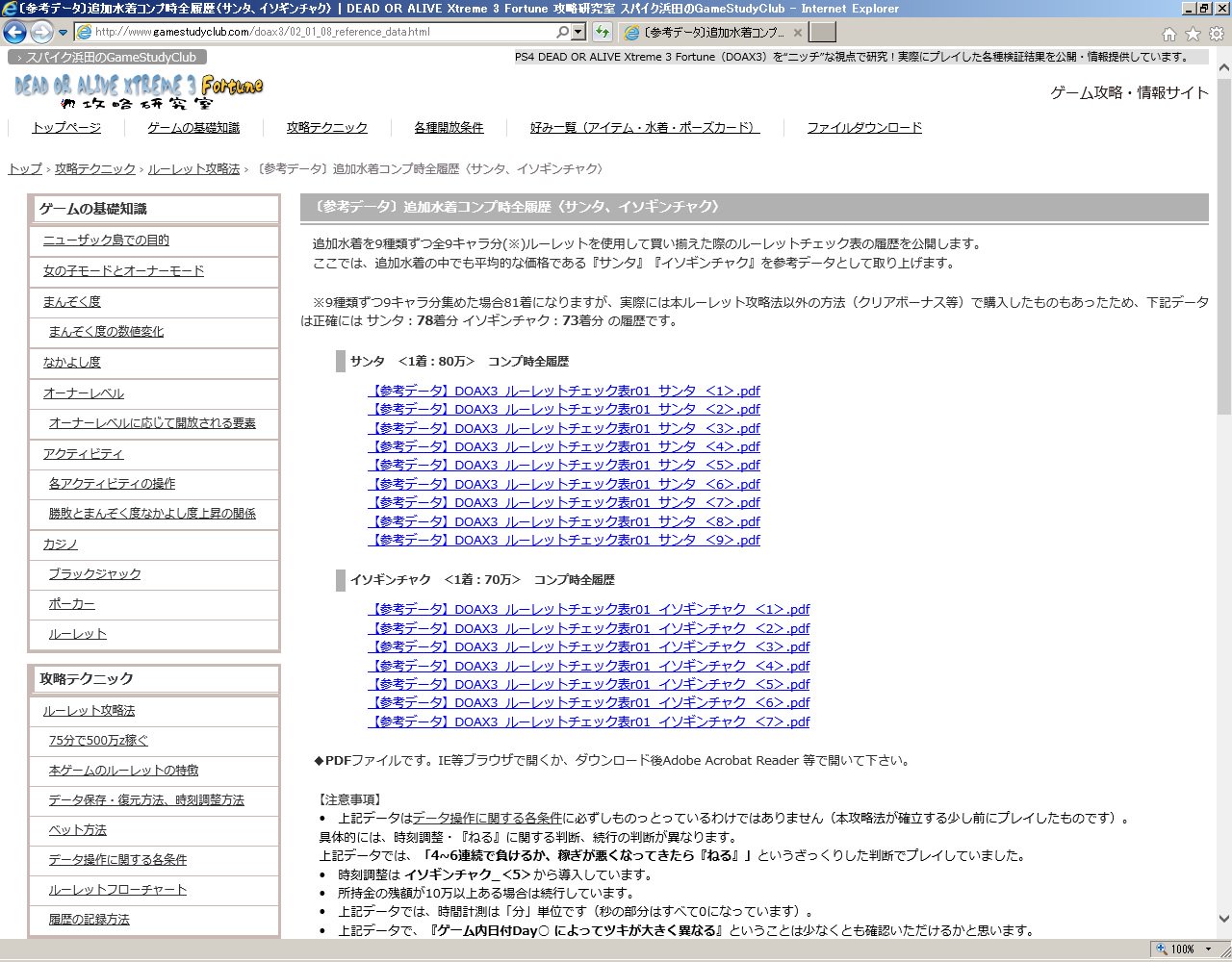Open 履歴の記録方法 sidebar link
1232x962 pixels.
[x=90, y=919]
